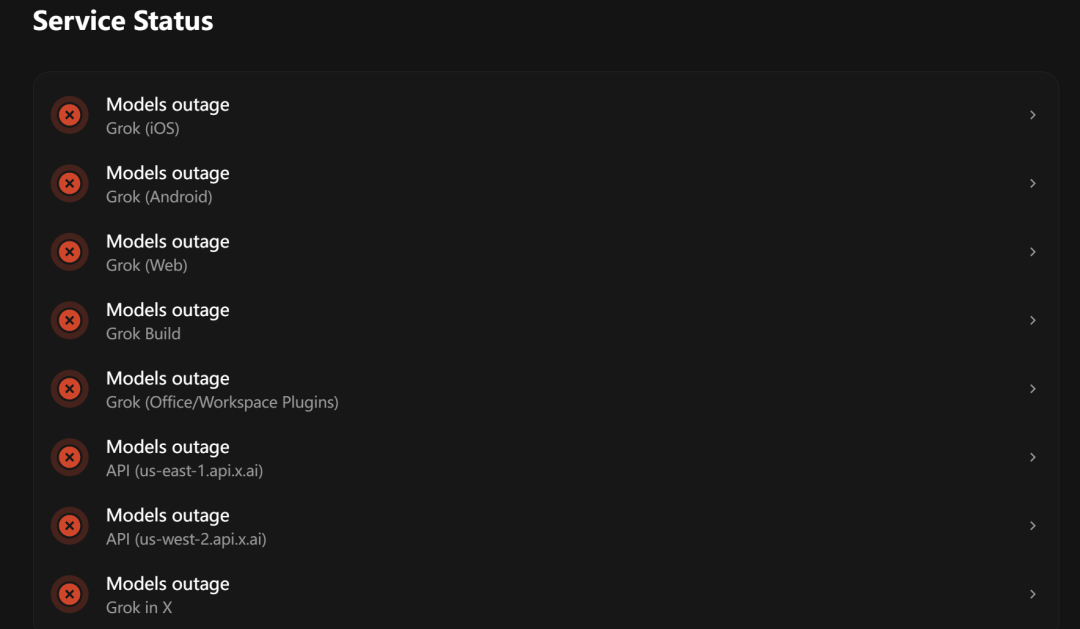Expand the Grok in X row chevron
Viewport: 1080px width, 629px height.
coord(1032,594)
